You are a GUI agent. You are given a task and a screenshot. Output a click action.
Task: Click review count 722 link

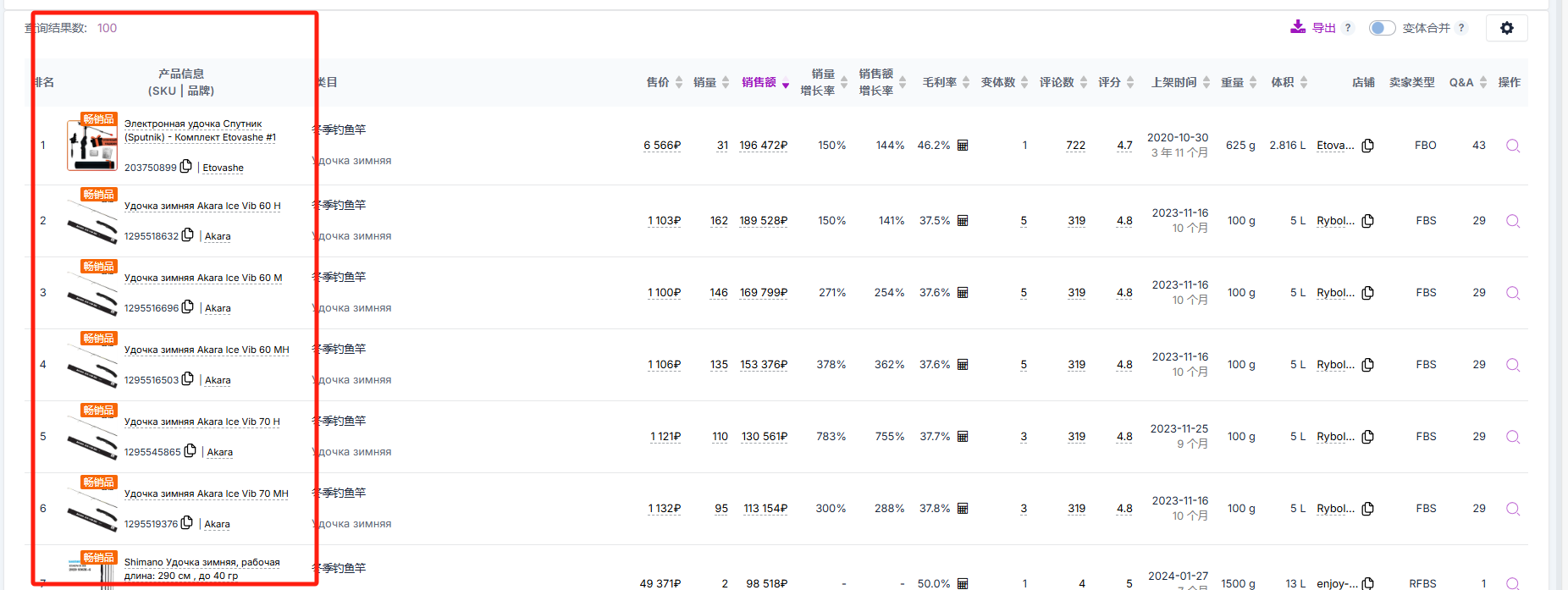(1075, 146)
